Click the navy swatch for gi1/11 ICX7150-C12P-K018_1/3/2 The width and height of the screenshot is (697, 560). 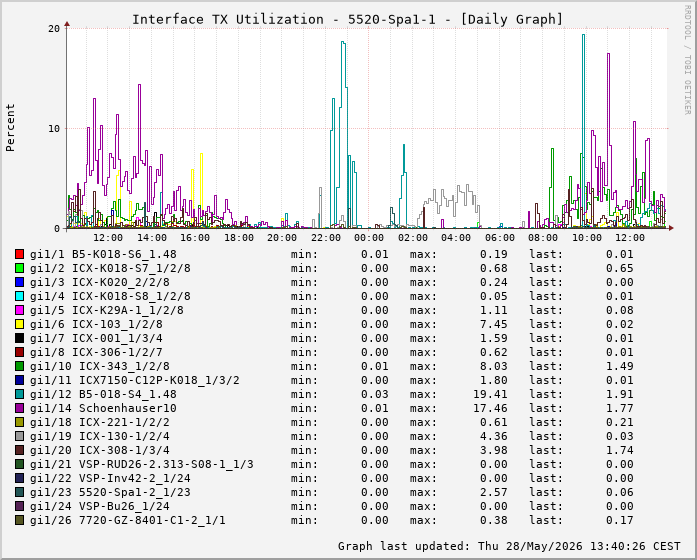click(x=19, y=380)
